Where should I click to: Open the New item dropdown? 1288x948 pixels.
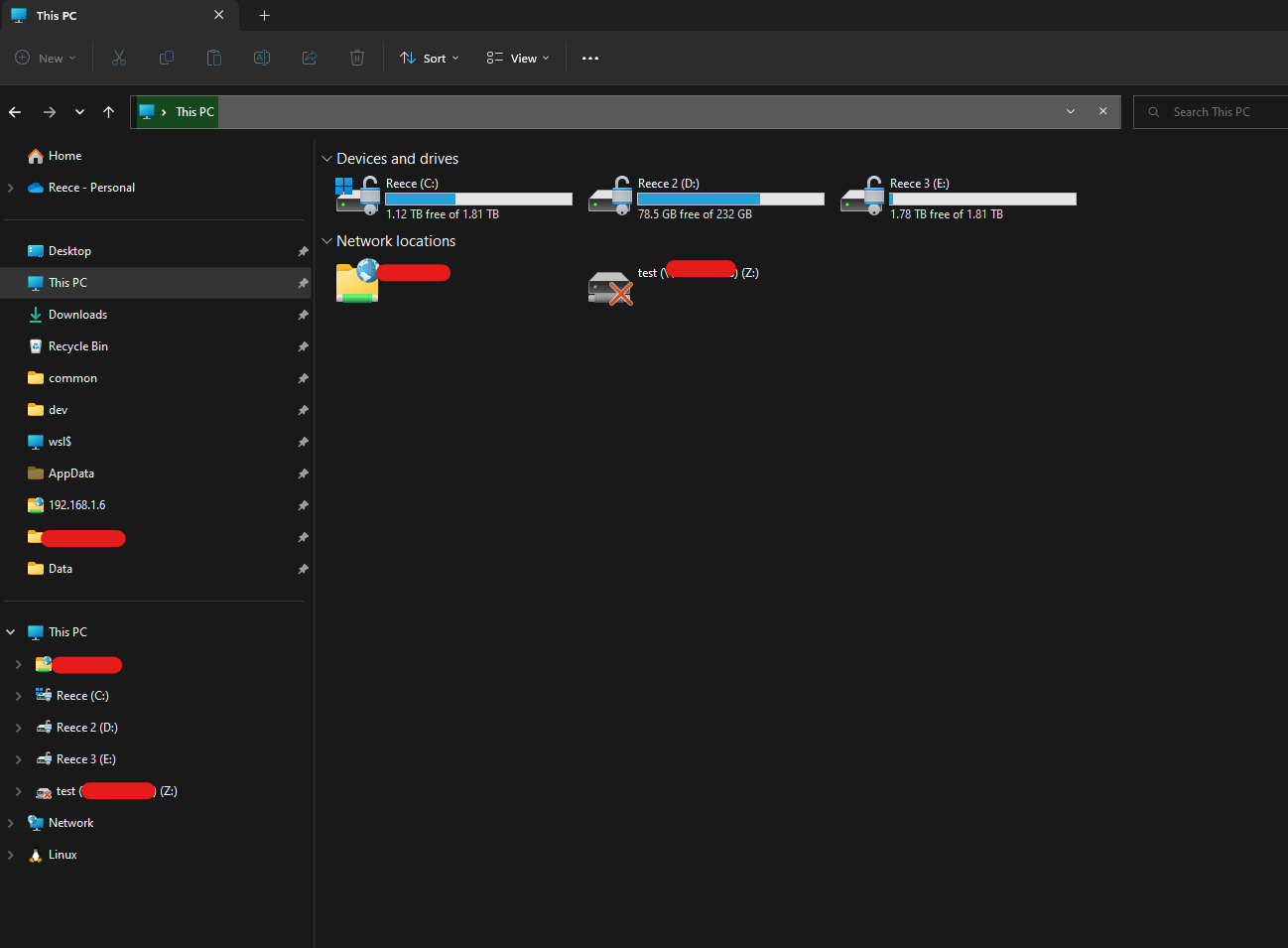click(x=46, y=58)
